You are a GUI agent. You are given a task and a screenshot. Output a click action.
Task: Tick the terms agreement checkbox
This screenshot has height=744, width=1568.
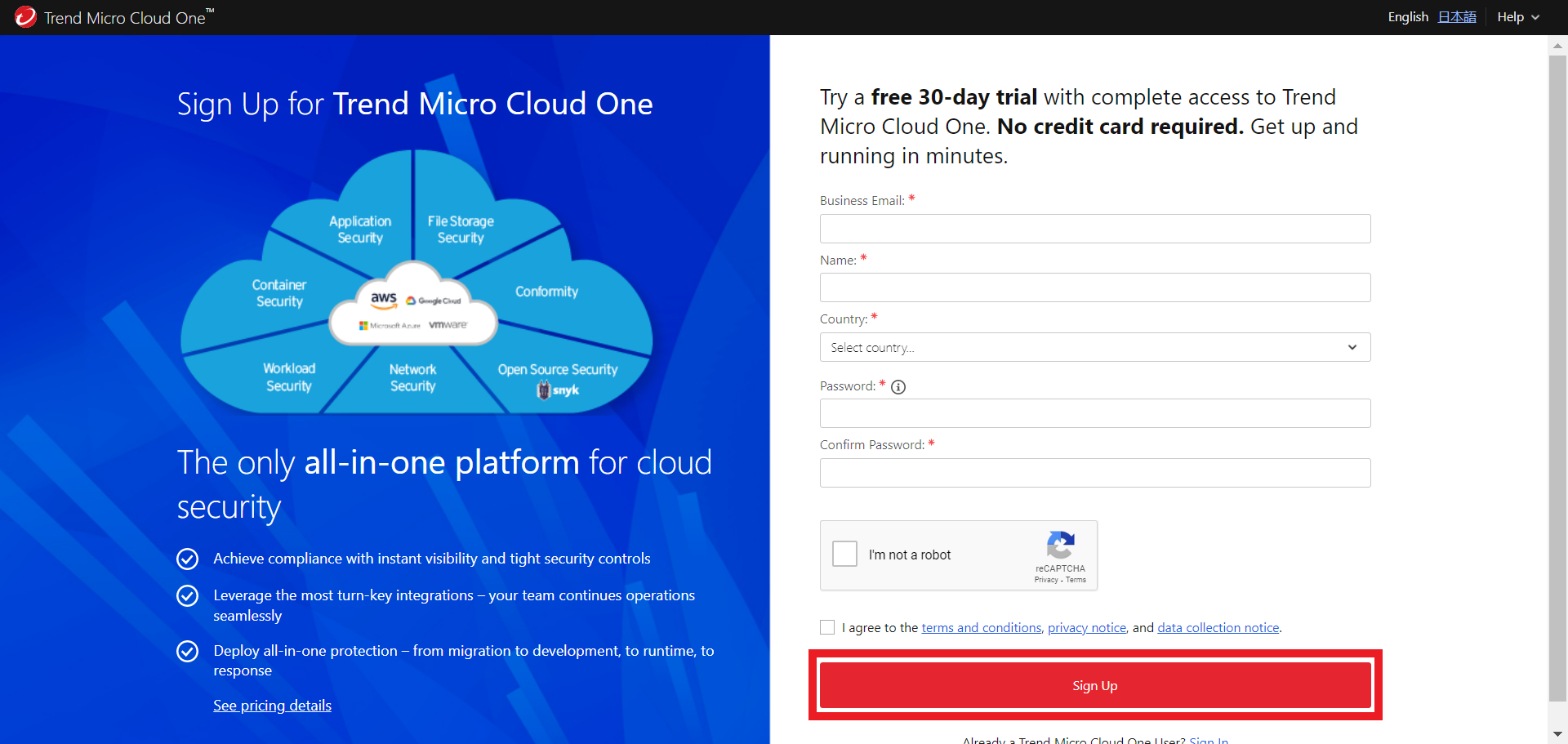click(x=827, y=627)
